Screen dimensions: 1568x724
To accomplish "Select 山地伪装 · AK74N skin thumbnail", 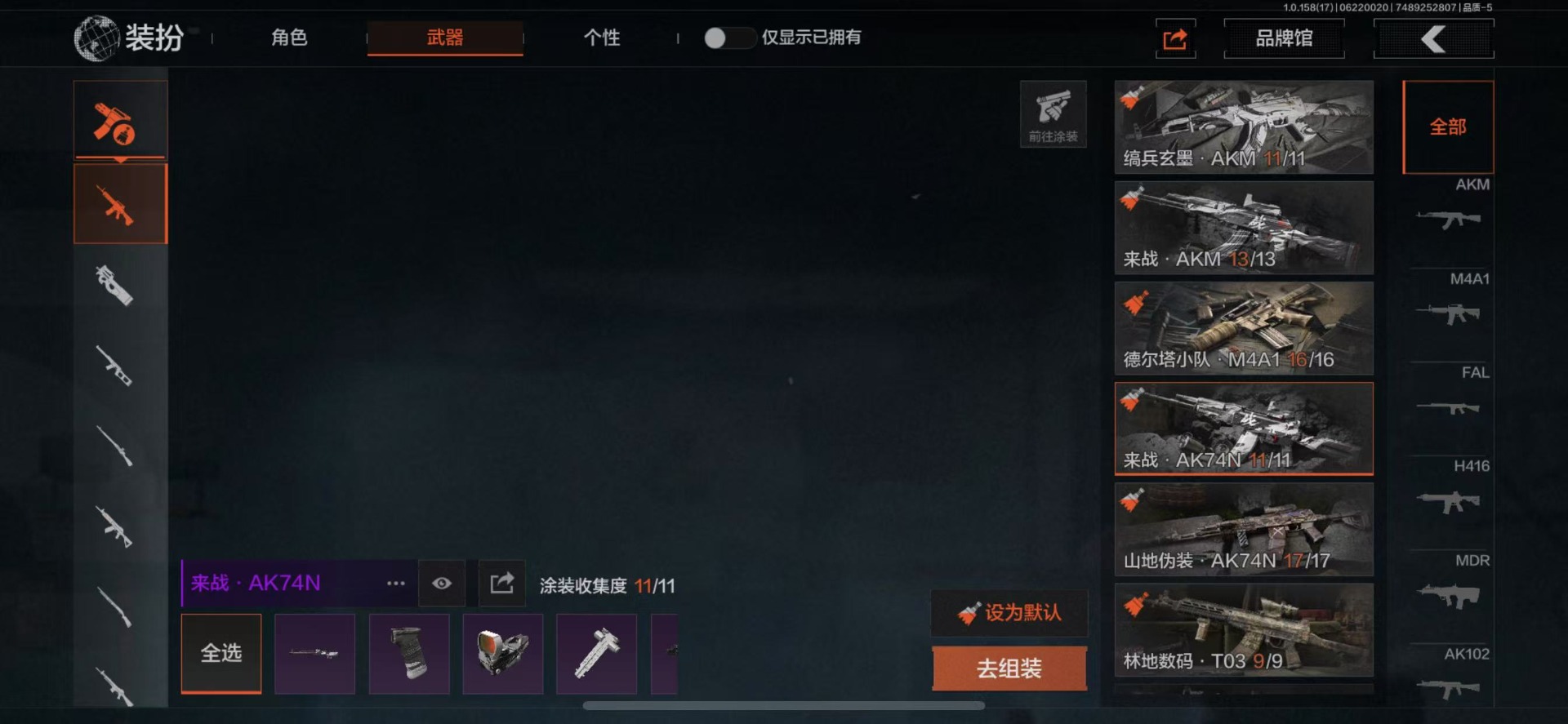I will (x=1244, y=529).
